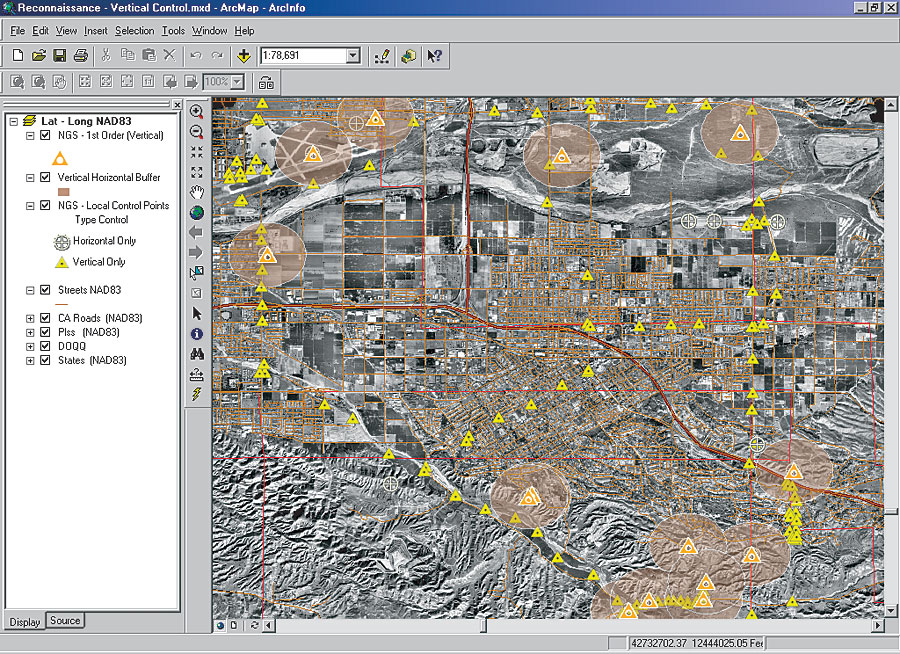The width and height of the screenshot is (900, 654).
Task: Select the Zoom In tool
Action: pyautogui.click(x=196, y=112)
